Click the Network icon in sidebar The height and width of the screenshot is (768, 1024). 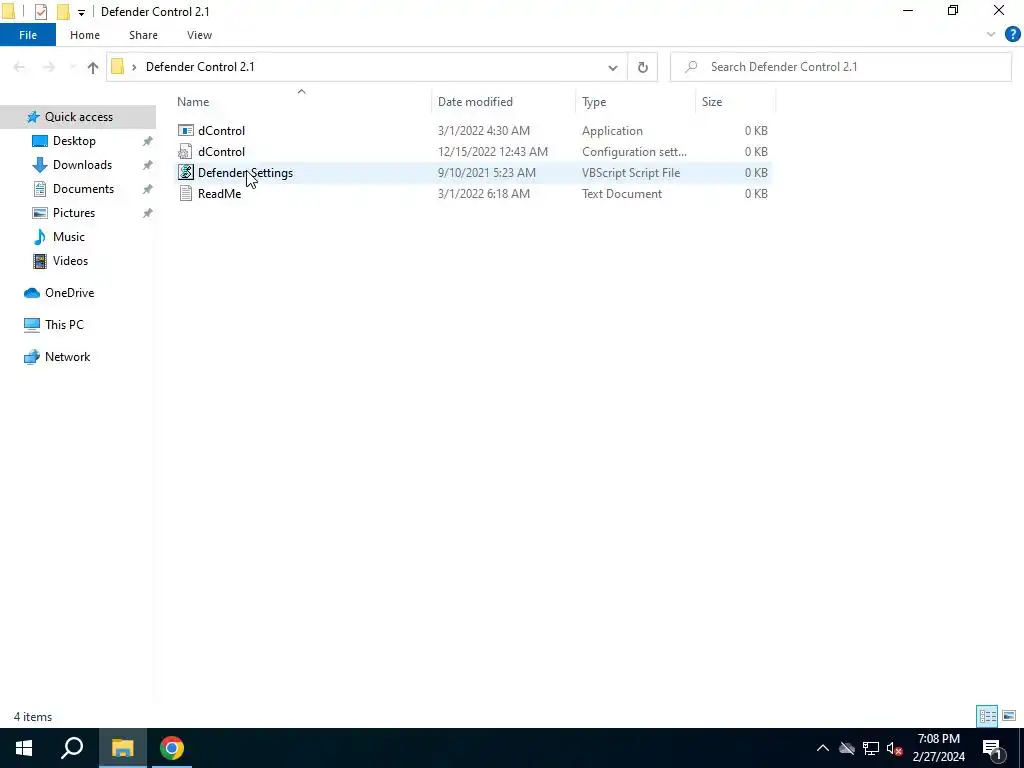pyautogui.click(x=31, y=357)
